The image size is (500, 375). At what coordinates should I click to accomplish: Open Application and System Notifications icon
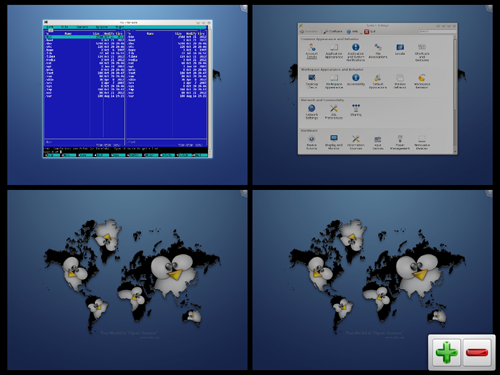click(x=356, y=52)
